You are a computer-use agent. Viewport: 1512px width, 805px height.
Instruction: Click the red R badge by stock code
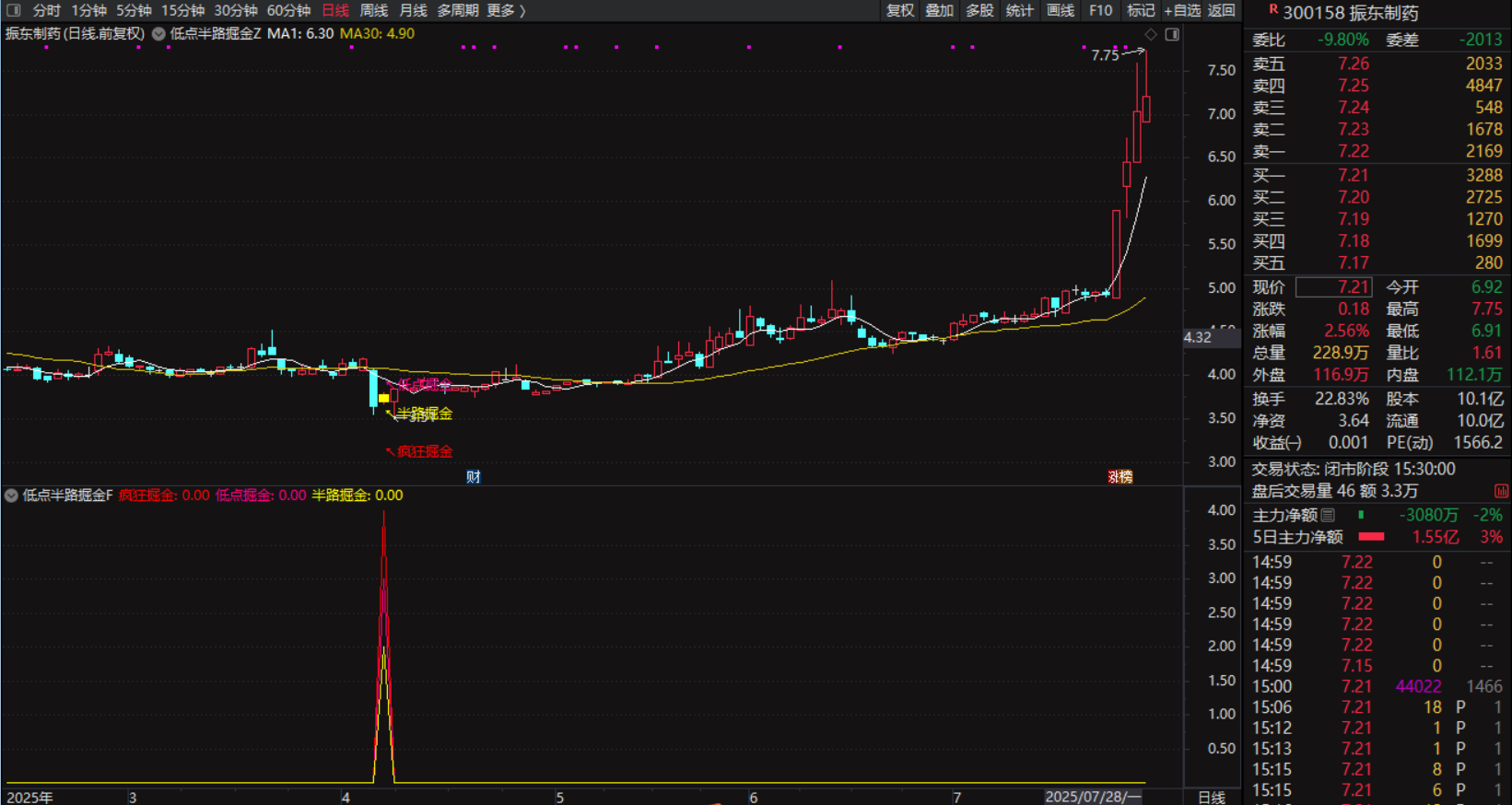[x=1273, y=9]
